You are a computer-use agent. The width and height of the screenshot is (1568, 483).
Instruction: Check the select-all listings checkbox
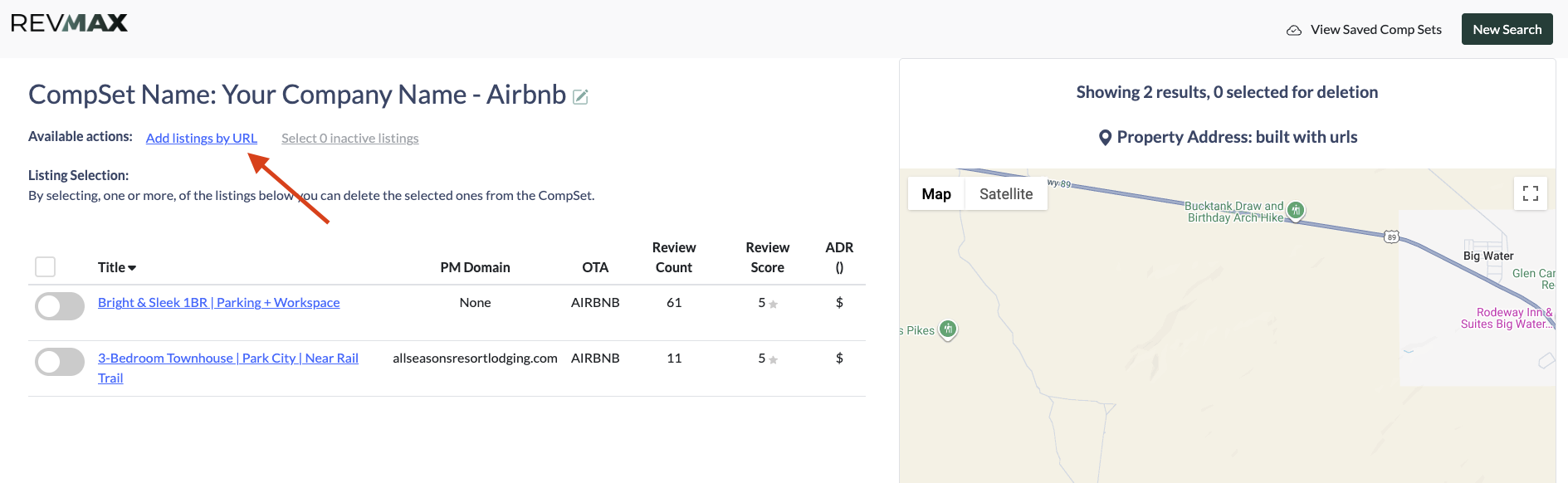coord(46,266)
